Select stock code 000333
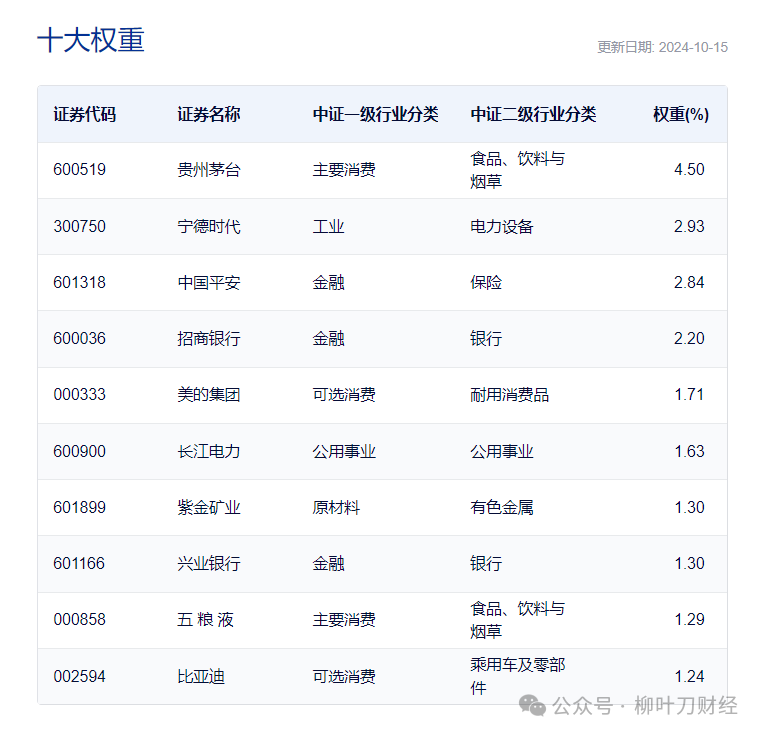The image size is (762, 736). (x=80, y=394)
